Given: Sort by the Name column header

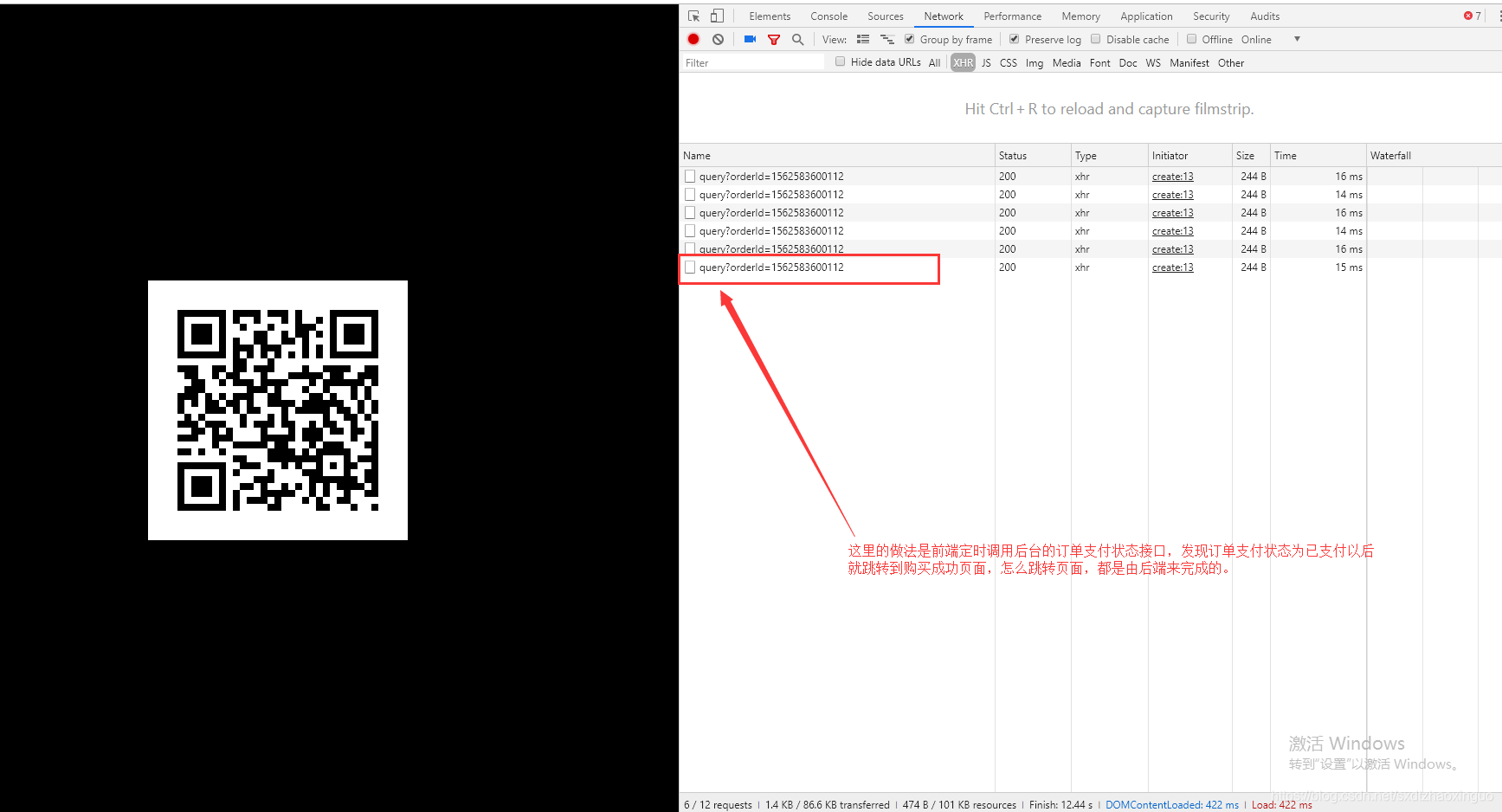Looking at the screenshot, I should [837, 156].
